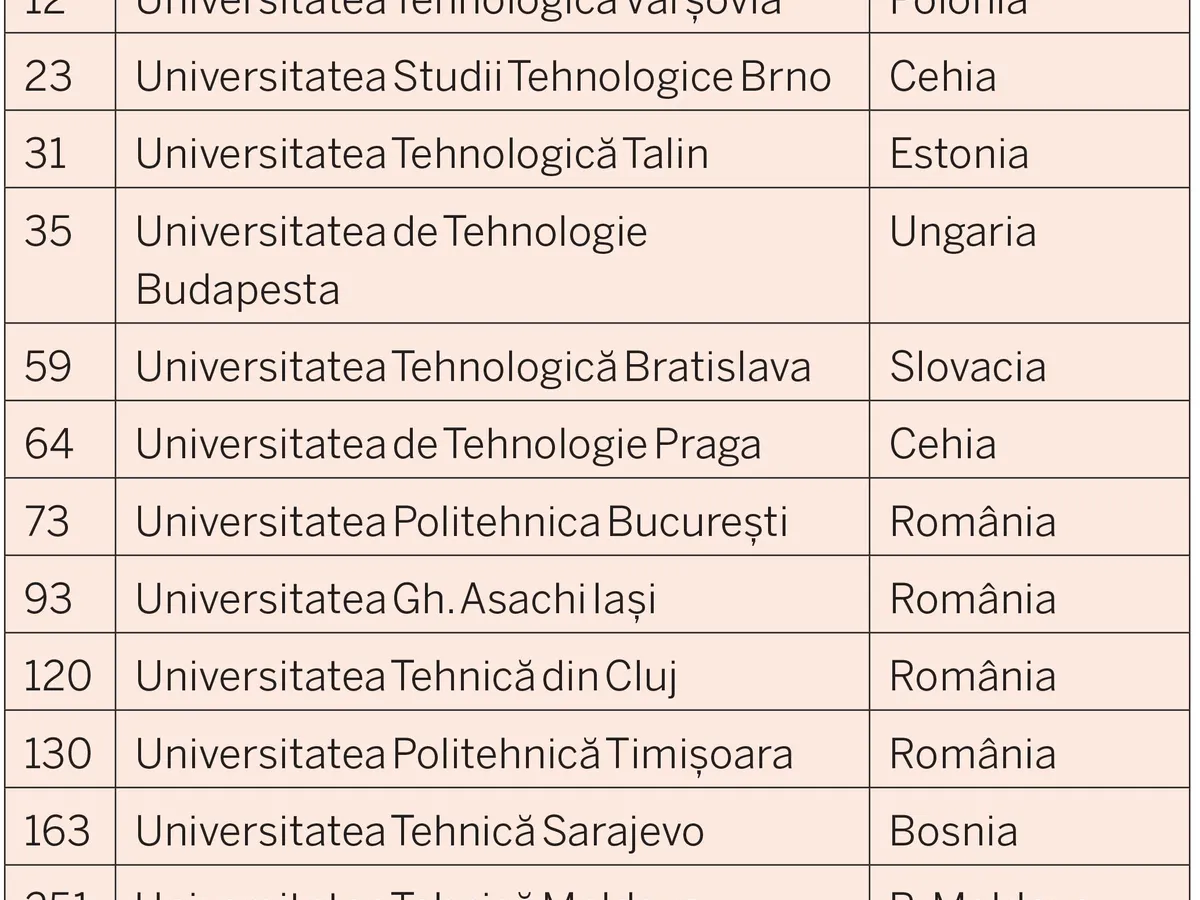Select the Bosnia country cell

tap(954, 831)
